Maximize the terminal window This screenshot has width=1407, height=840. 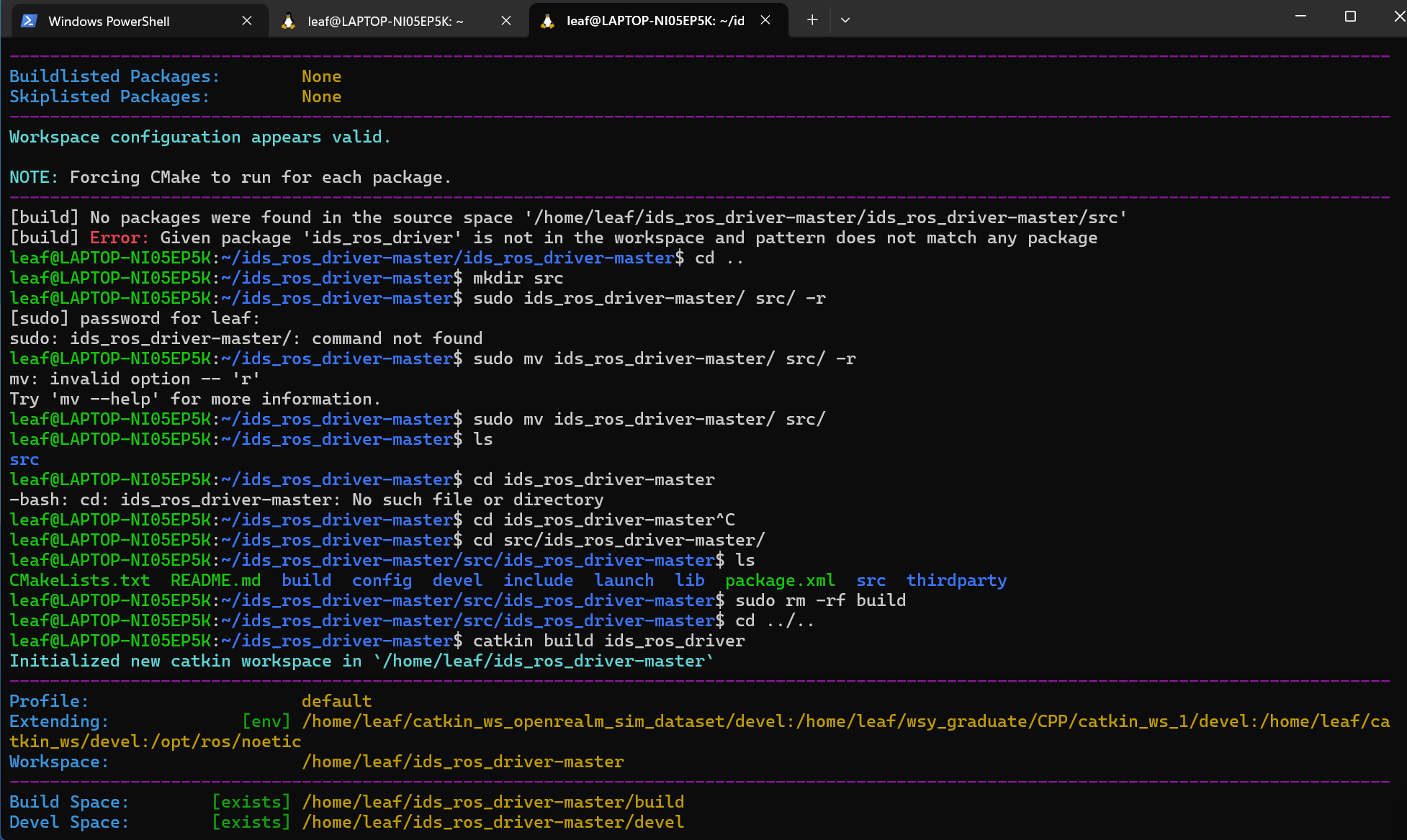point(1350,16)
